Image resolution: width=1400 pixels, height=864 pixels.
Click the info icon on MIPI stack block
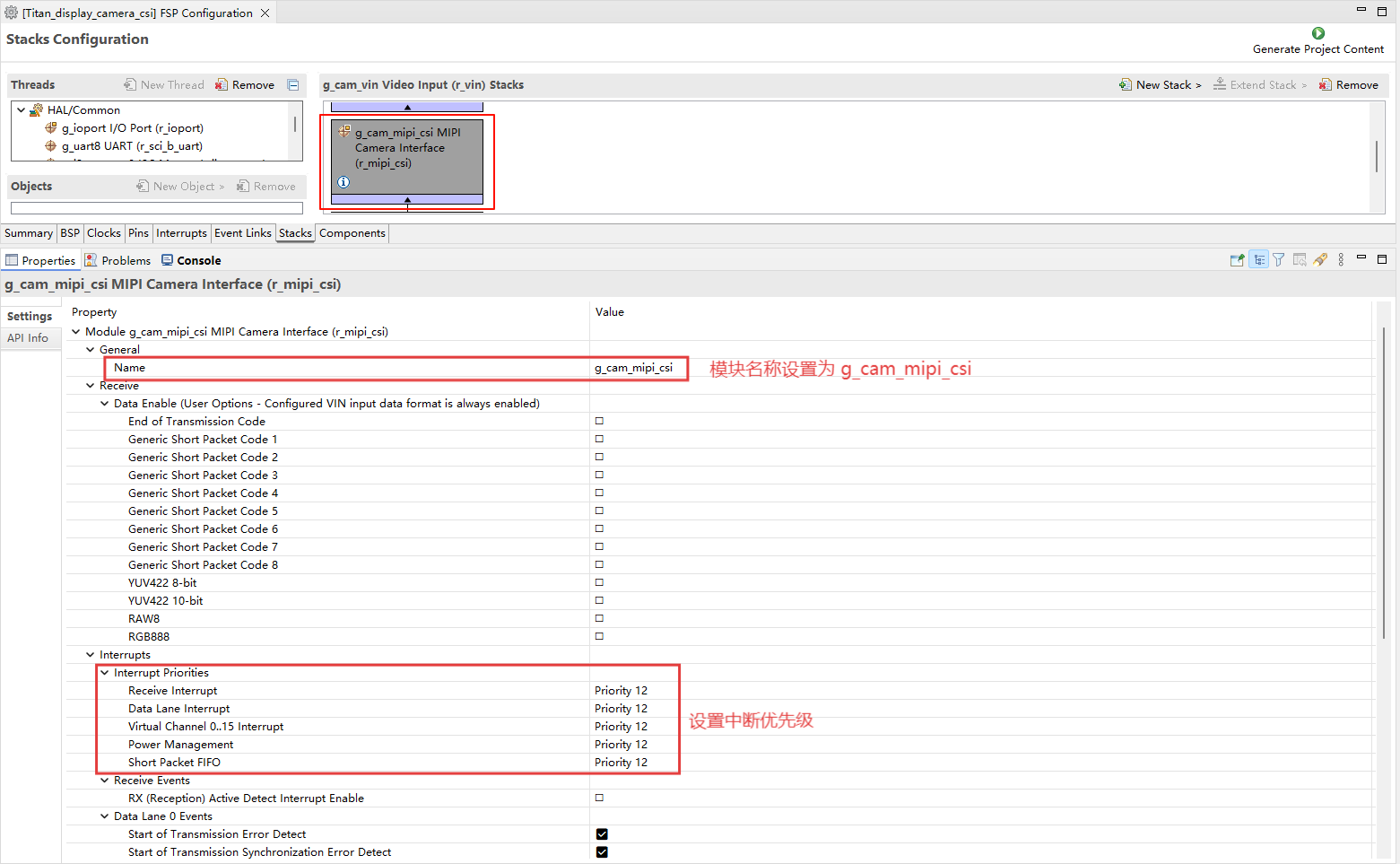tap(343, 182)
